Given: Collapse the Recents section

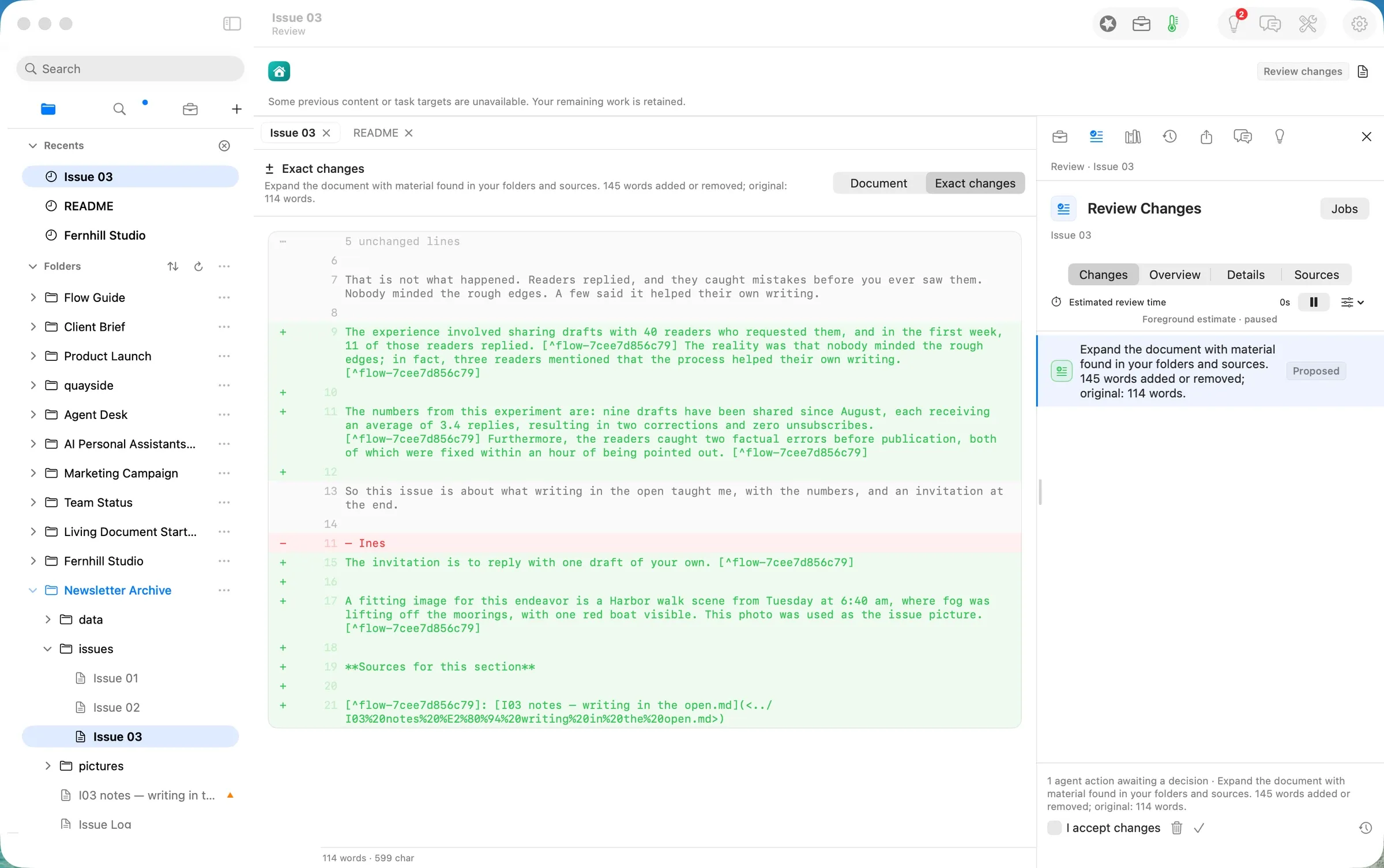Looking at the screenshot, I should (x=33, y=146).
